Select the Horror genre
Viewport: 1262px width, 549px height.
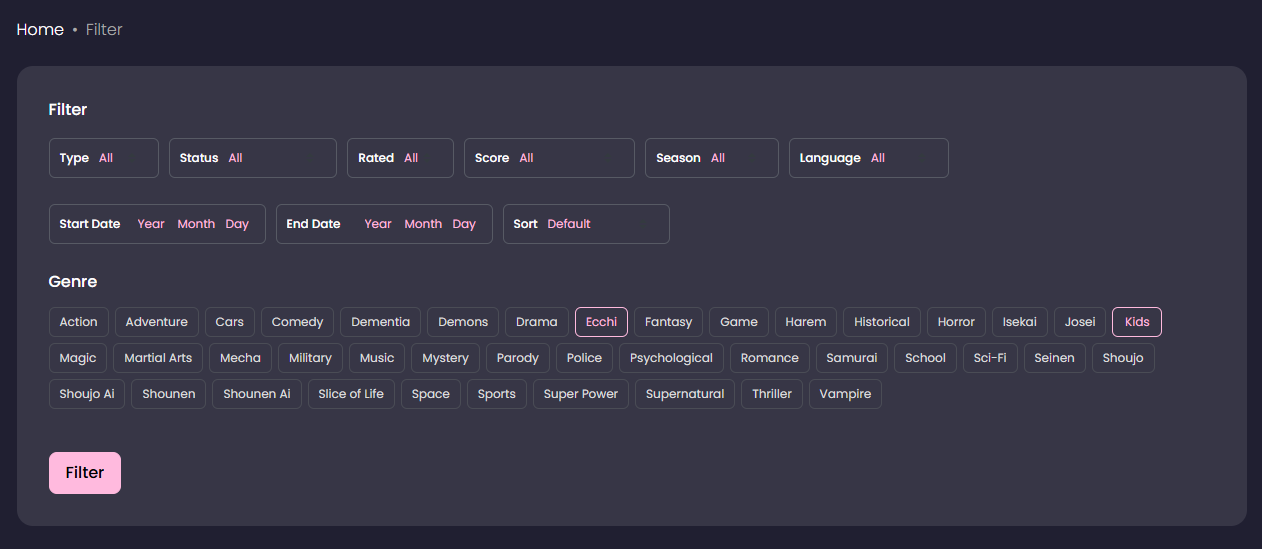pyautogui.click(x=956, y=322)
